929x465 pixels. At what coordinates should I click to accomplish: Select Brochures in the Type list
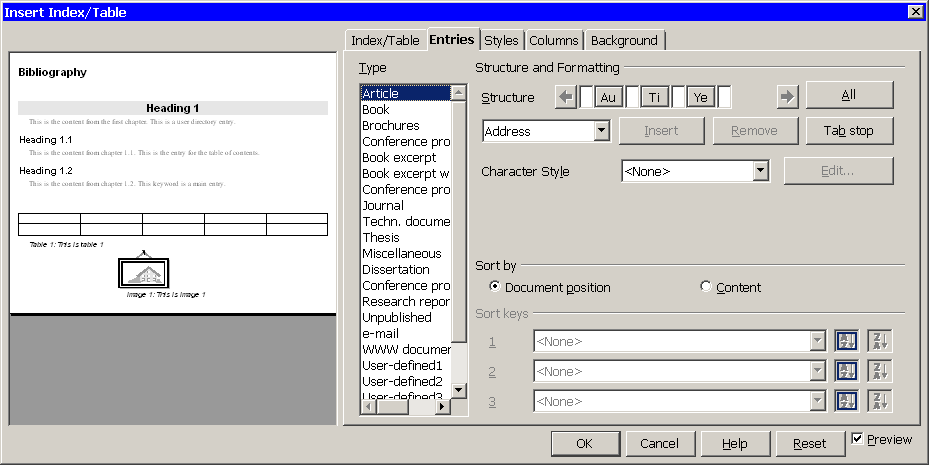(x=406, y=126)
